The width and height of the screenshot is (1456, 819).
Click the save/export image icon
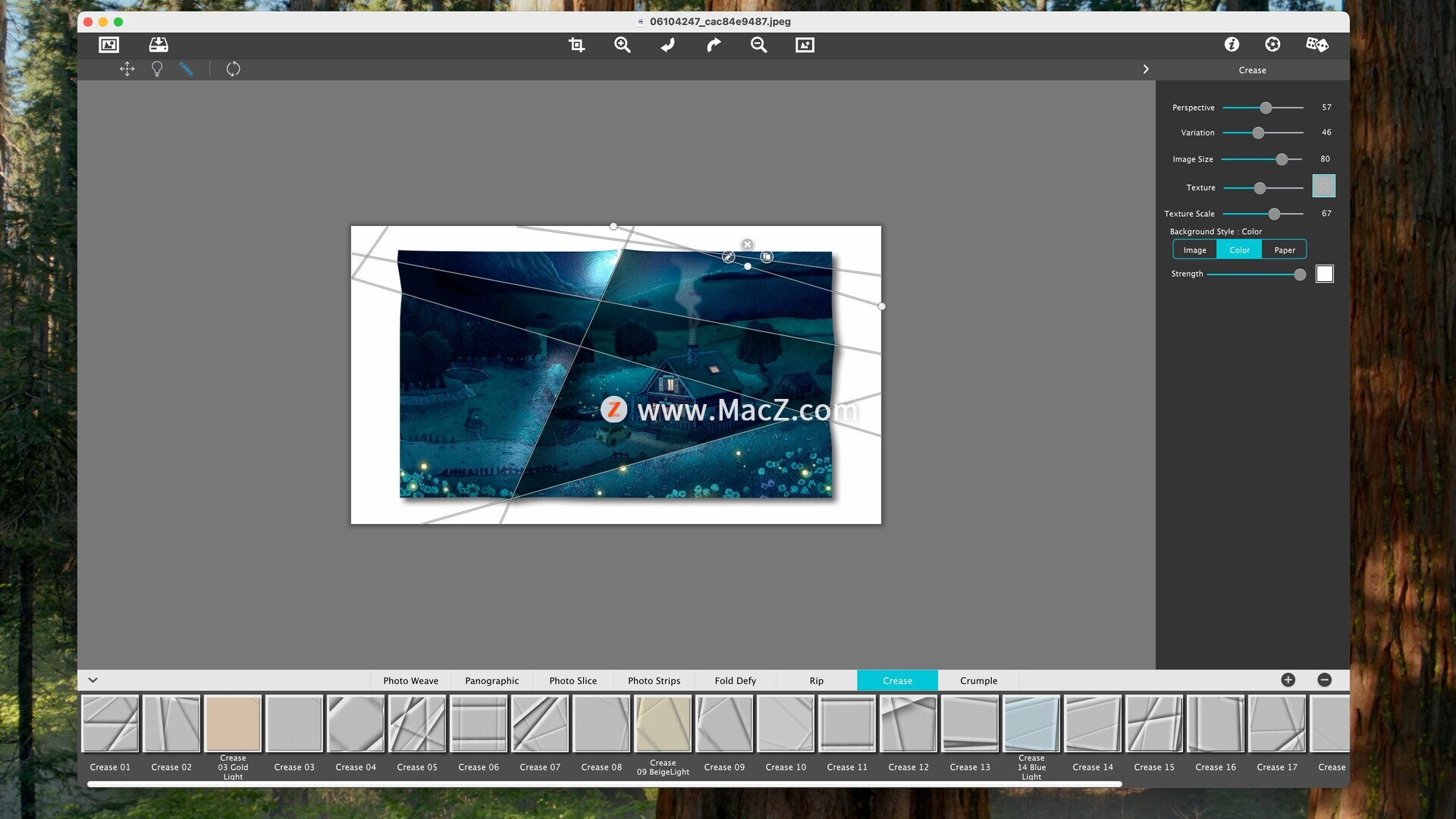(158, 45)
